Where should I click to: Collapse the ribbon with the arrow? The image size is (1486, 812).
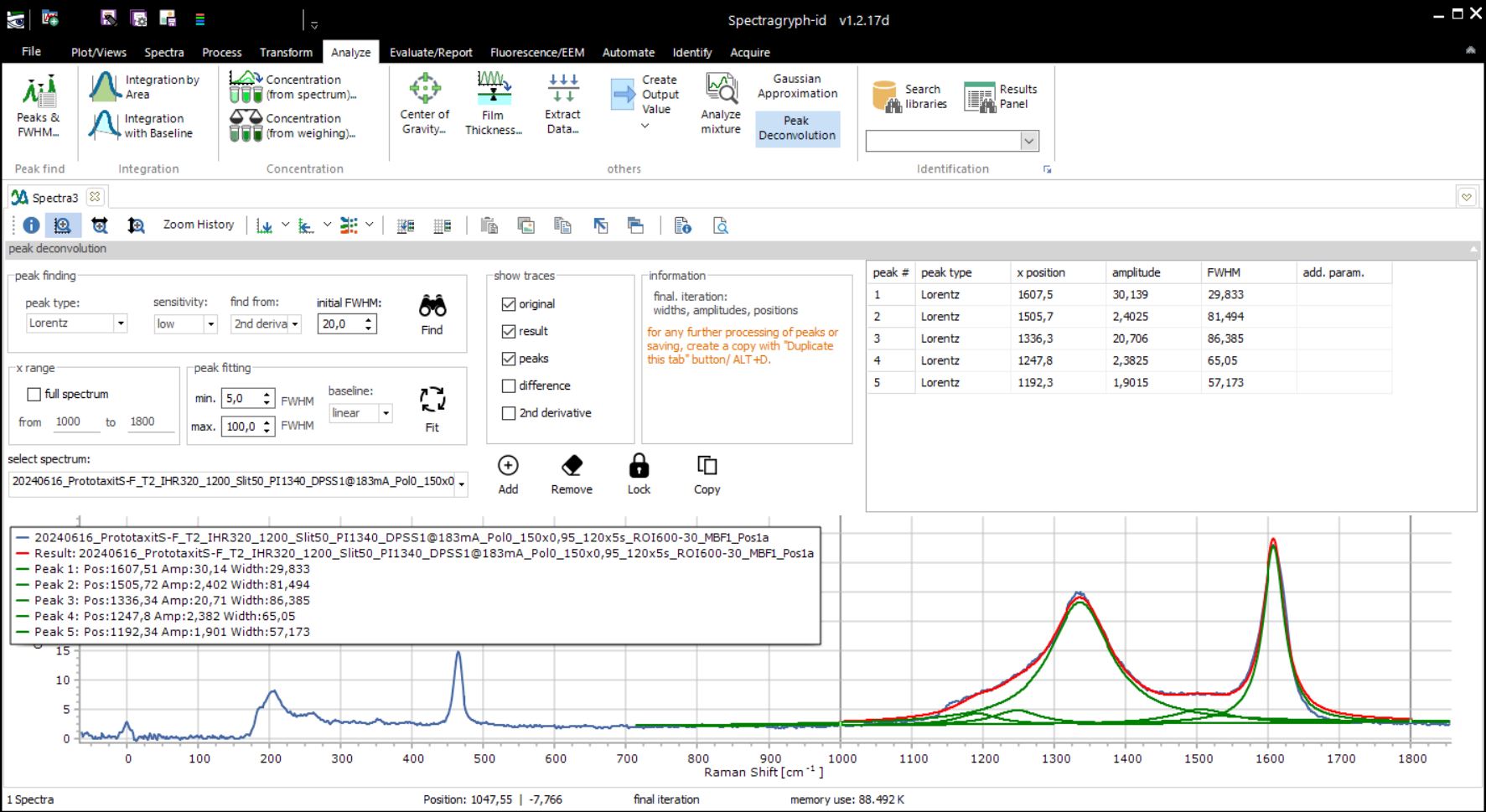coord(1470,50)
